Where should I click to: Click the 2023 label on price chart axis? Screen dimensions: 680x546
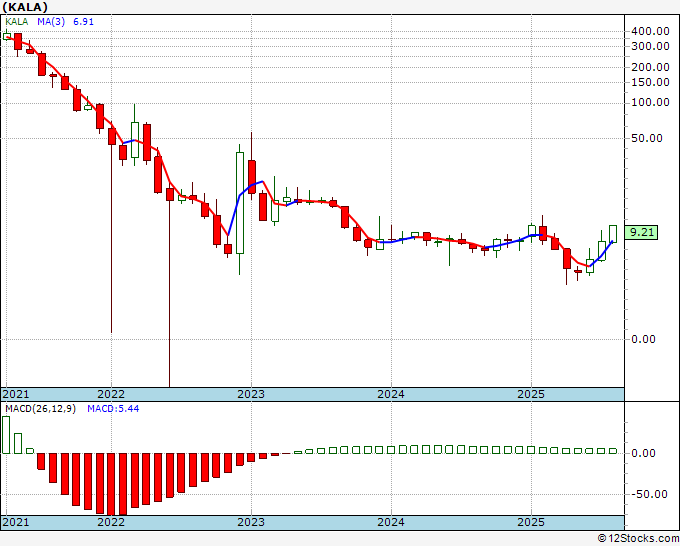pos(251,394)
